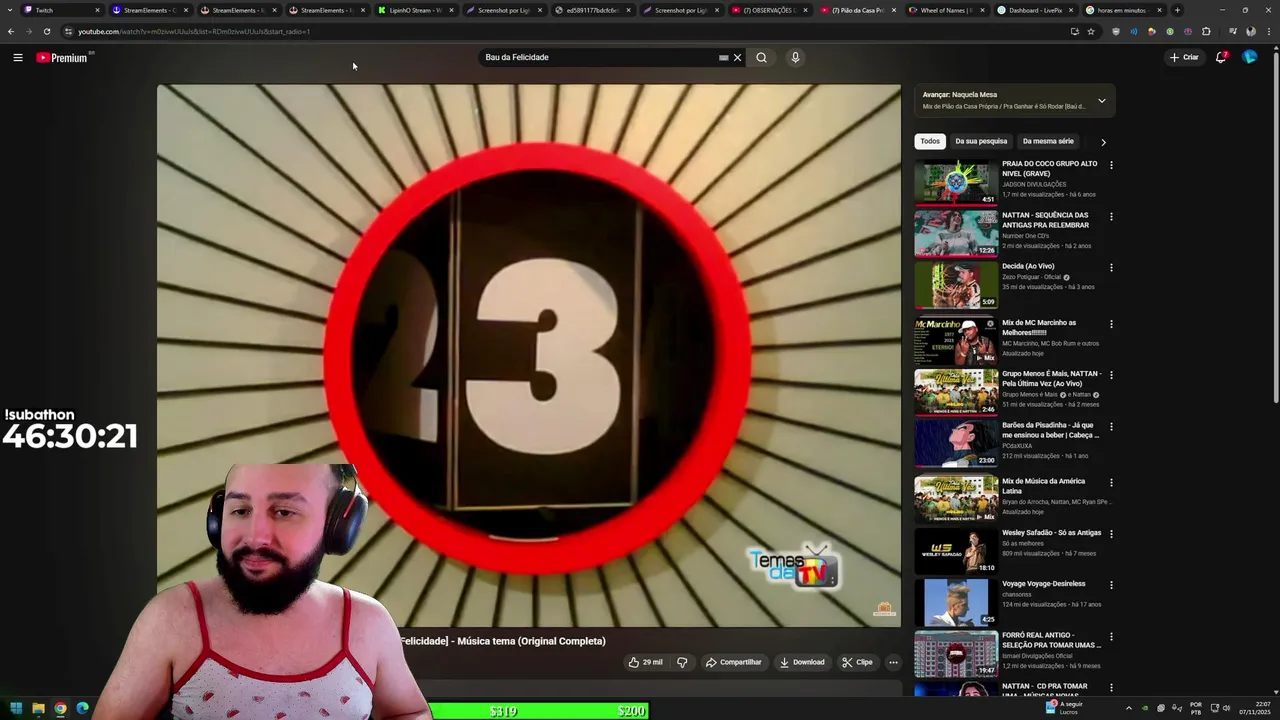Open the YouTube hamburger guide menu
Viewport: 1280px width, 720px height.
click(18, 57)
